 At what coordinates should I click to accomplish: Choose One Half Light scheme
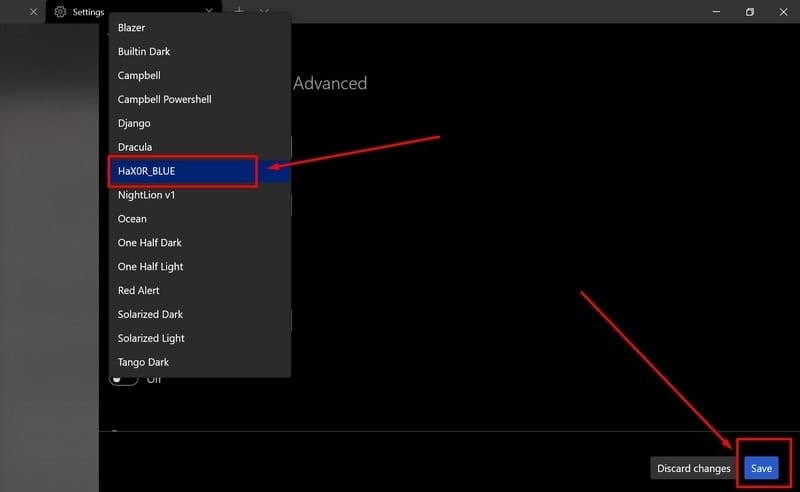[199, 267]
